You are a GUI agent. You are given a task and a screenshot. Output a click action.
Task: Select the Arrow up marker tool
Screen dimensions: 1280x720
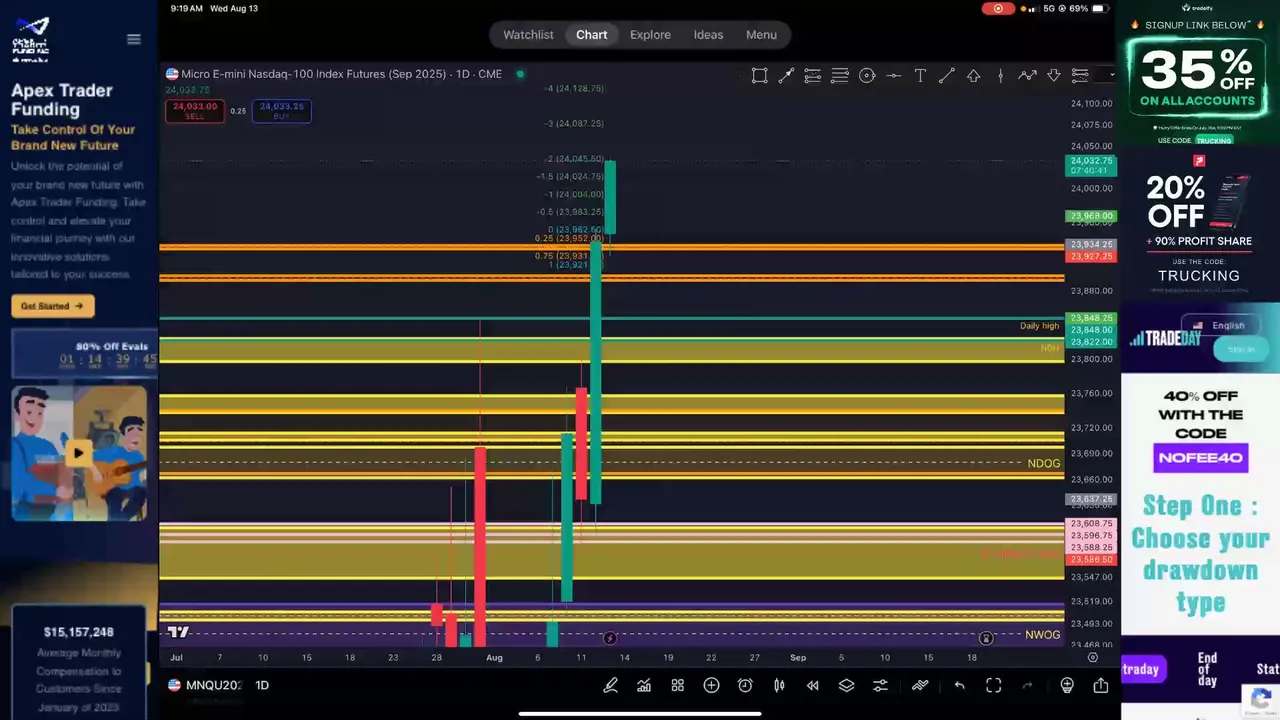pos(973,76)
